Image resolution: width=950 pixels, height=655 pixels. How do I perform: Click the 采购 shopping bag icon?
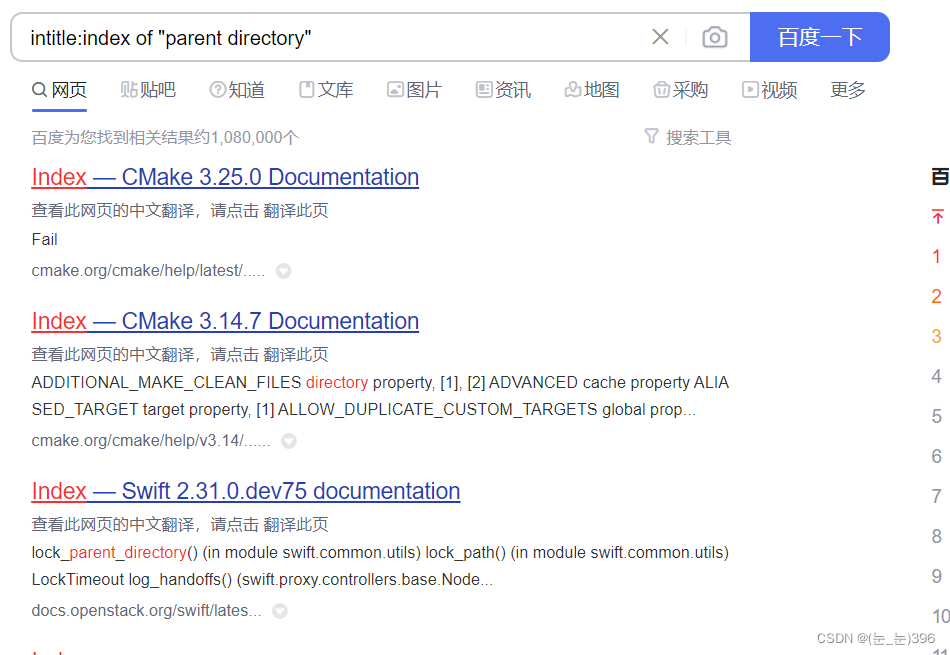pos(661,90)
